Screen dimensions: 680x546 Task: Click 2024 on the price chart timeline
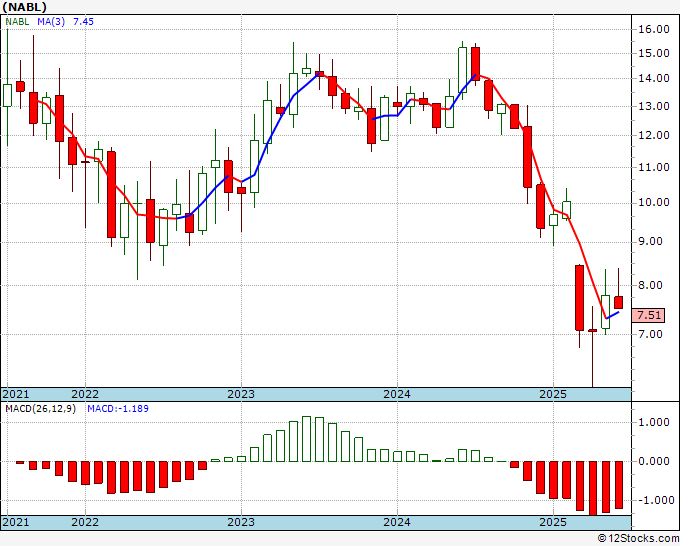click(397, 394)
